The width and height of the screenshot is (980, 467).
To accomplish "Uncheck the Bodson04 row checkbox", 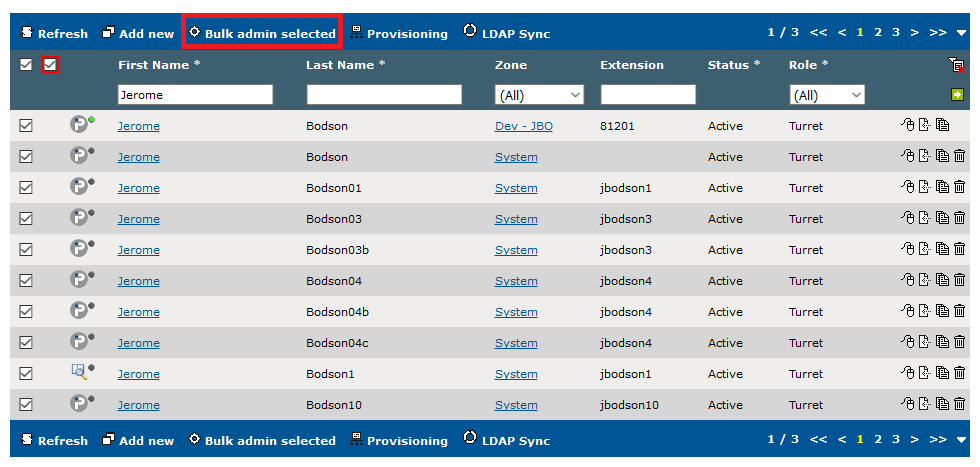I will tap(26, 281).
